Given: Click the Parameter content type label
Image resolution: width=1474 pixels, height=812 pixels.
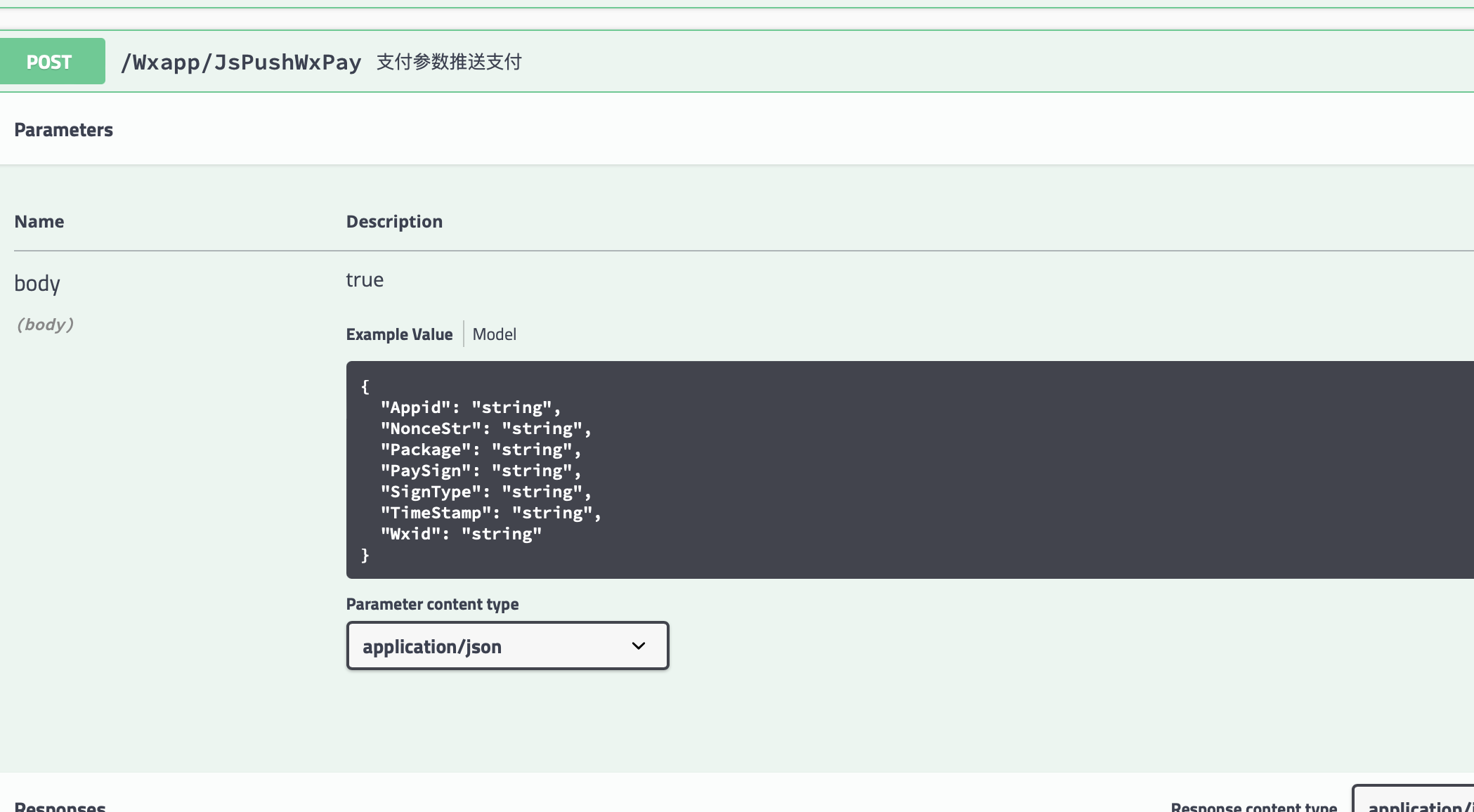Looking at the screenshot, I should click(x=432, y=604).
